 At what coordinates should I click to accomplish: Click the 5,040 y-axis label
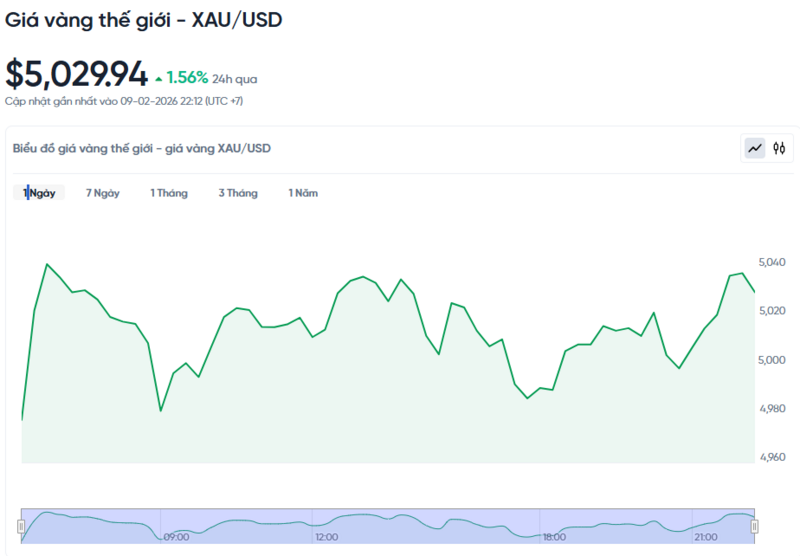coord(774,262)
